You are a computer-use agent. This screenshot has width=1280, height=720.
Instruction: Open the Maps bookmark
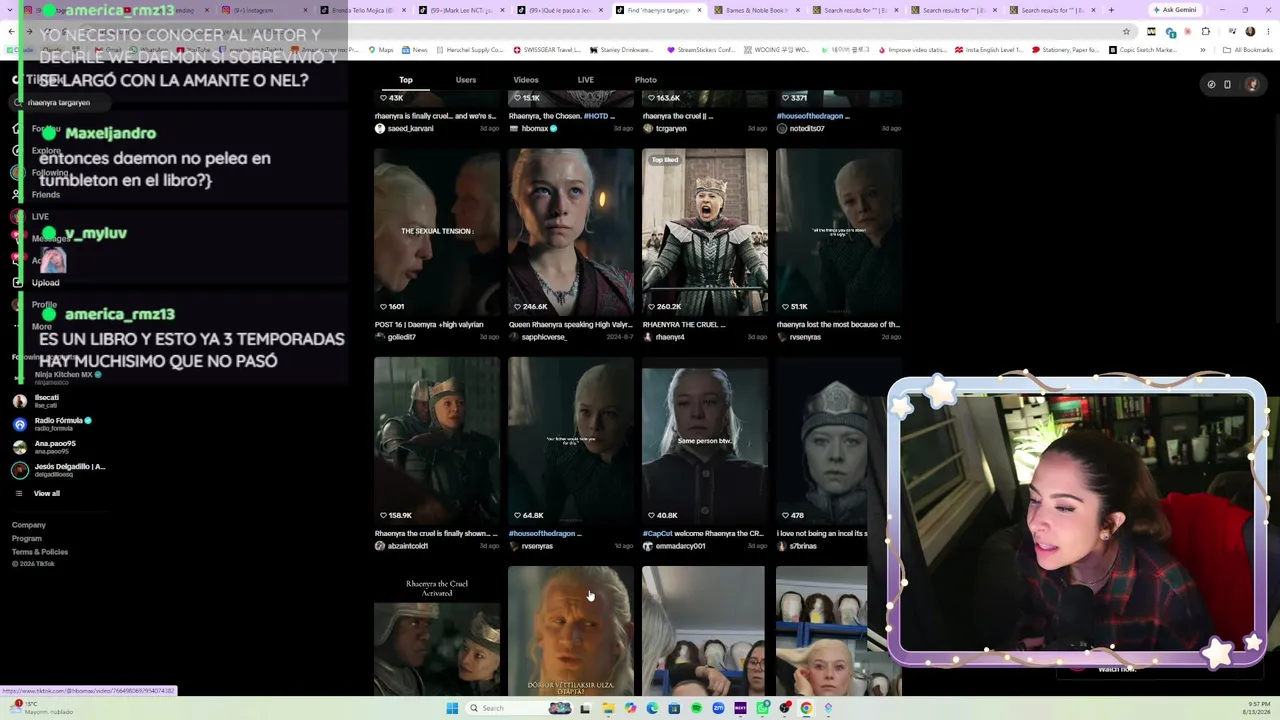[x=381, y=49]
